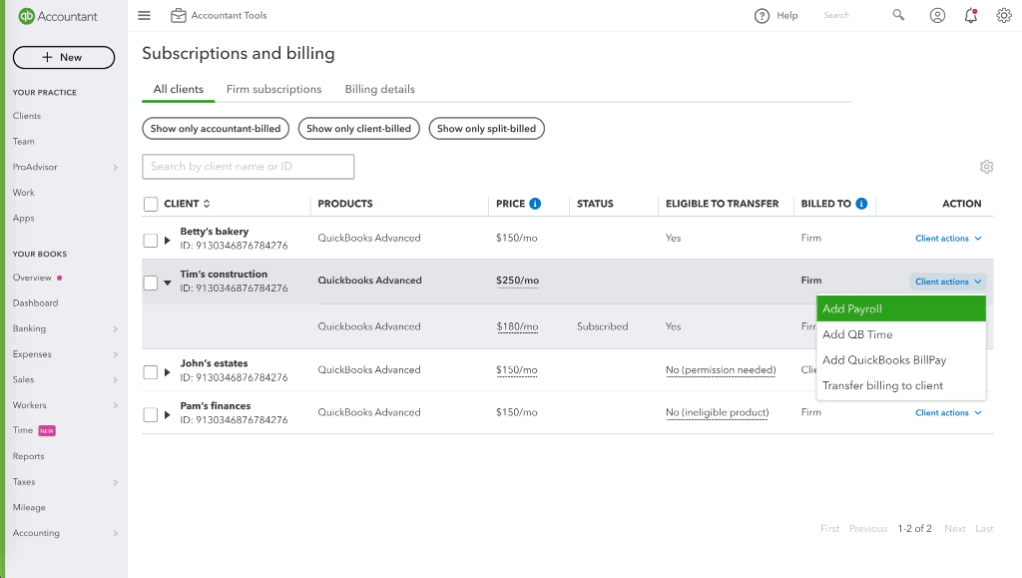Click the user account profile icon
1022x578 pixels.
point(936,15)
